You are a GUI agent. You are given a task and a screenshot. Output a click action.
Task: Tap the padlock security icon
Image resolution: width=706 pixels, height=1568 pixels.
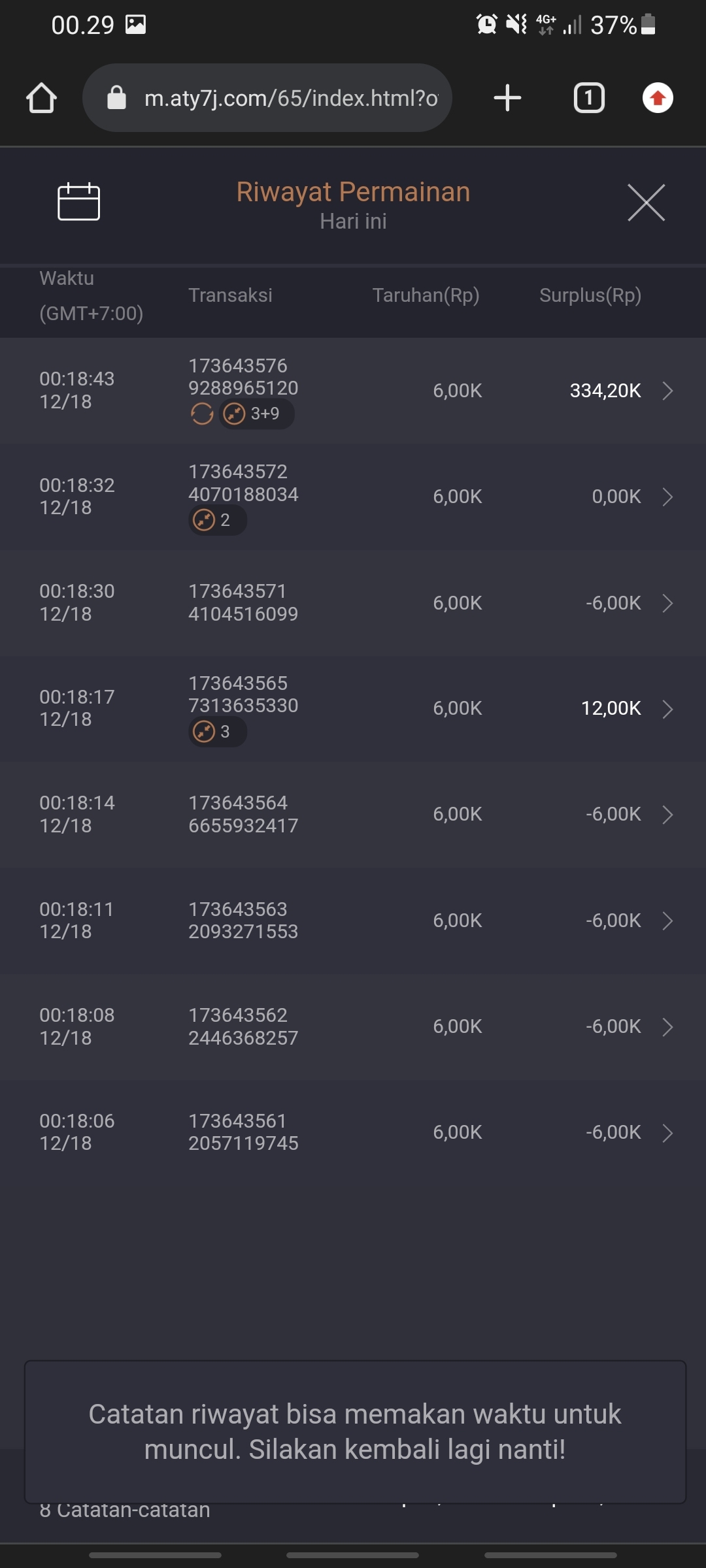point(116,98)
